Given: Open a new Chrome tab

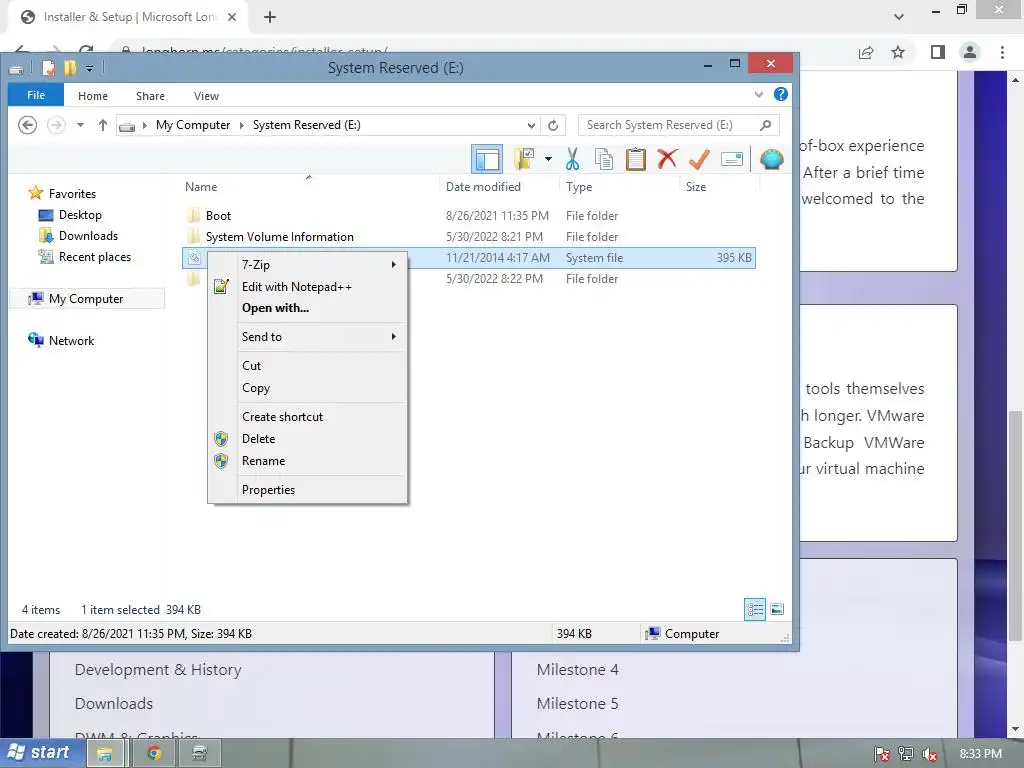Looking at the screenshot, I should [270, 17].
